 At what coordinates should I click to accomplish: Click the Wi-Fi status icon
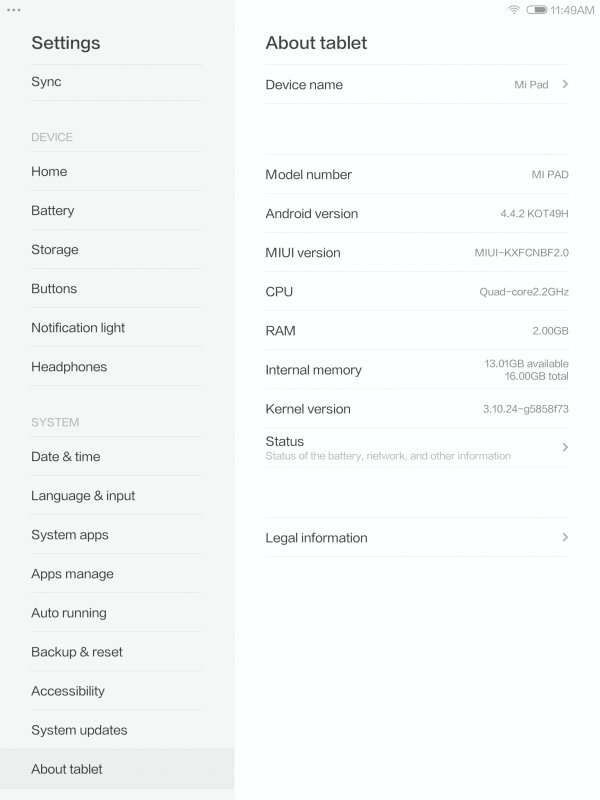512,12
